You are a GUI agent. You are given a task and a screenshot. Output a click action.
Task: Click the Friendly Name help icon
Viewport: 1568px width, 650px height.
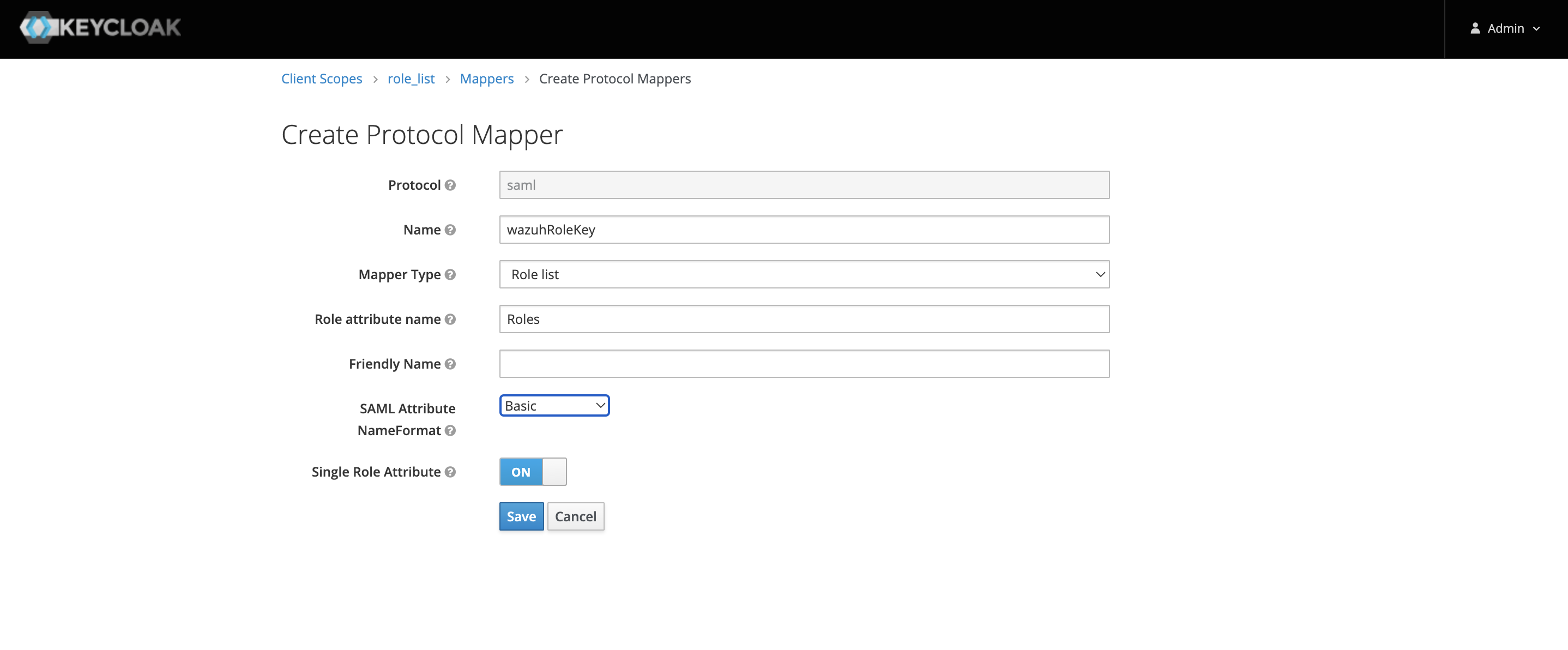pos(450,364)
